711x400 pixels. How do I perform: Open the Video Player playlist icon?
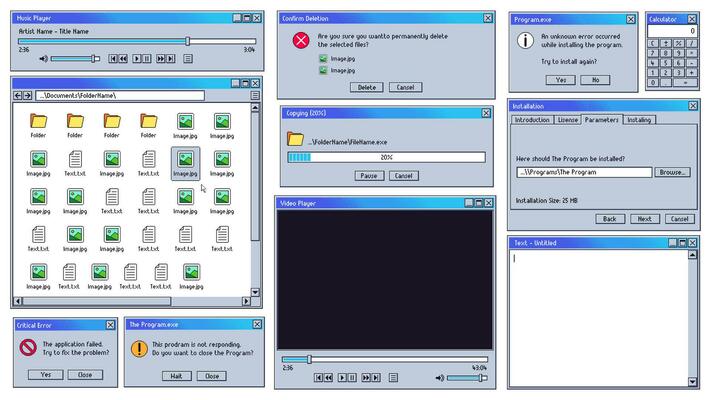[x=393, y=377]
